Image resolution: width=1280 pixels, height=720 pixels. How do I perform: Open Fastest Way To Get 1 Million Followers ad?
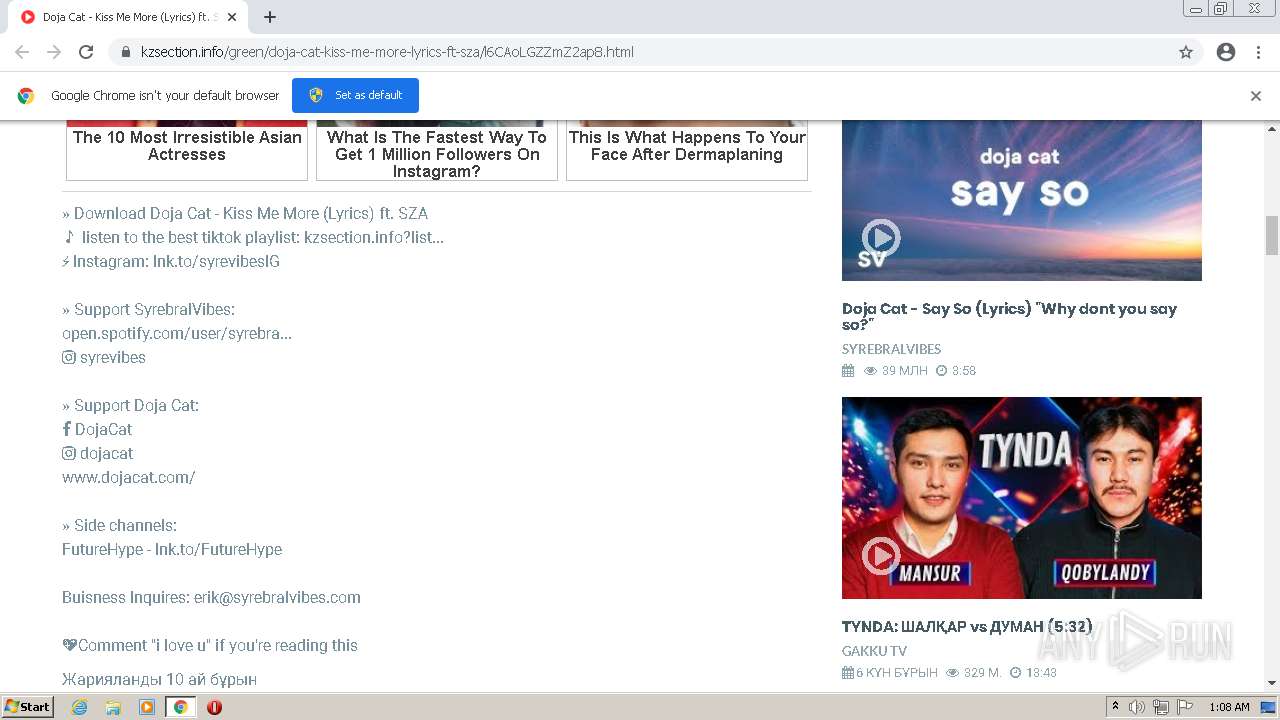click(437, 150)
